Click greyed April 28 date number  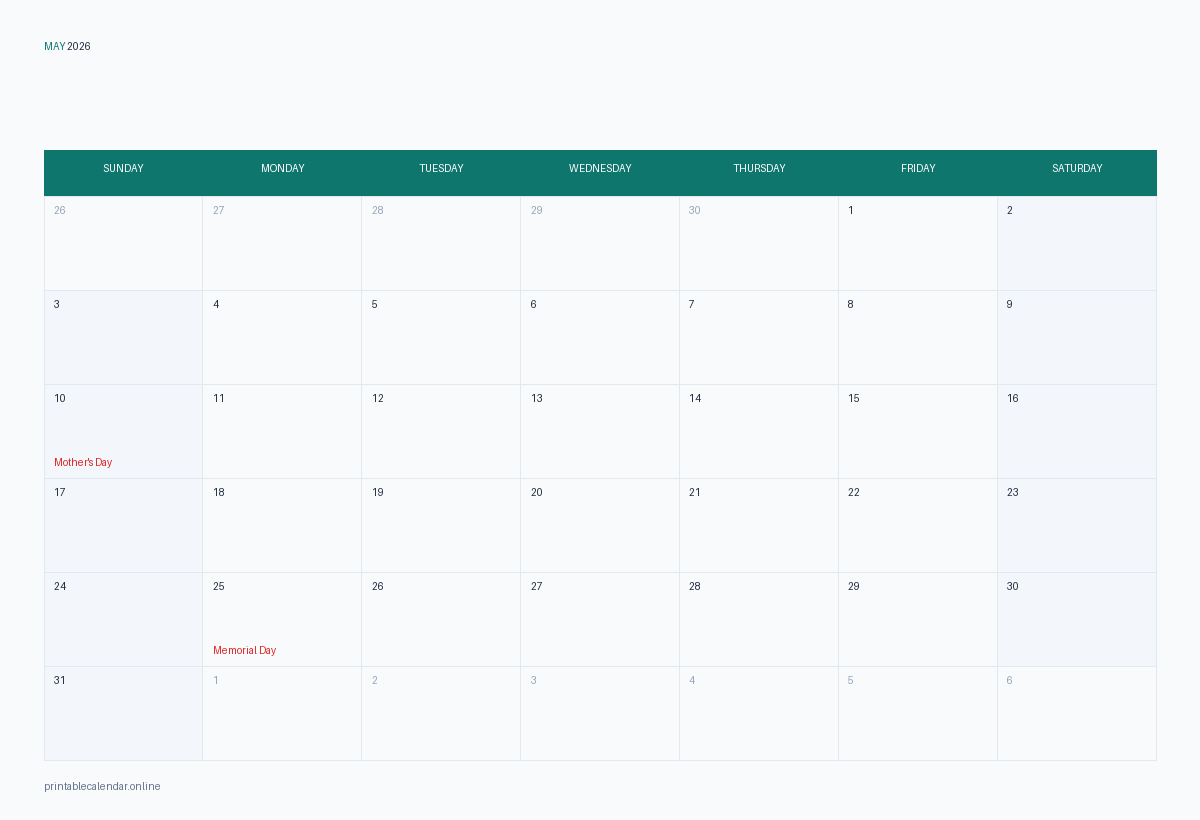coord(378,211)
